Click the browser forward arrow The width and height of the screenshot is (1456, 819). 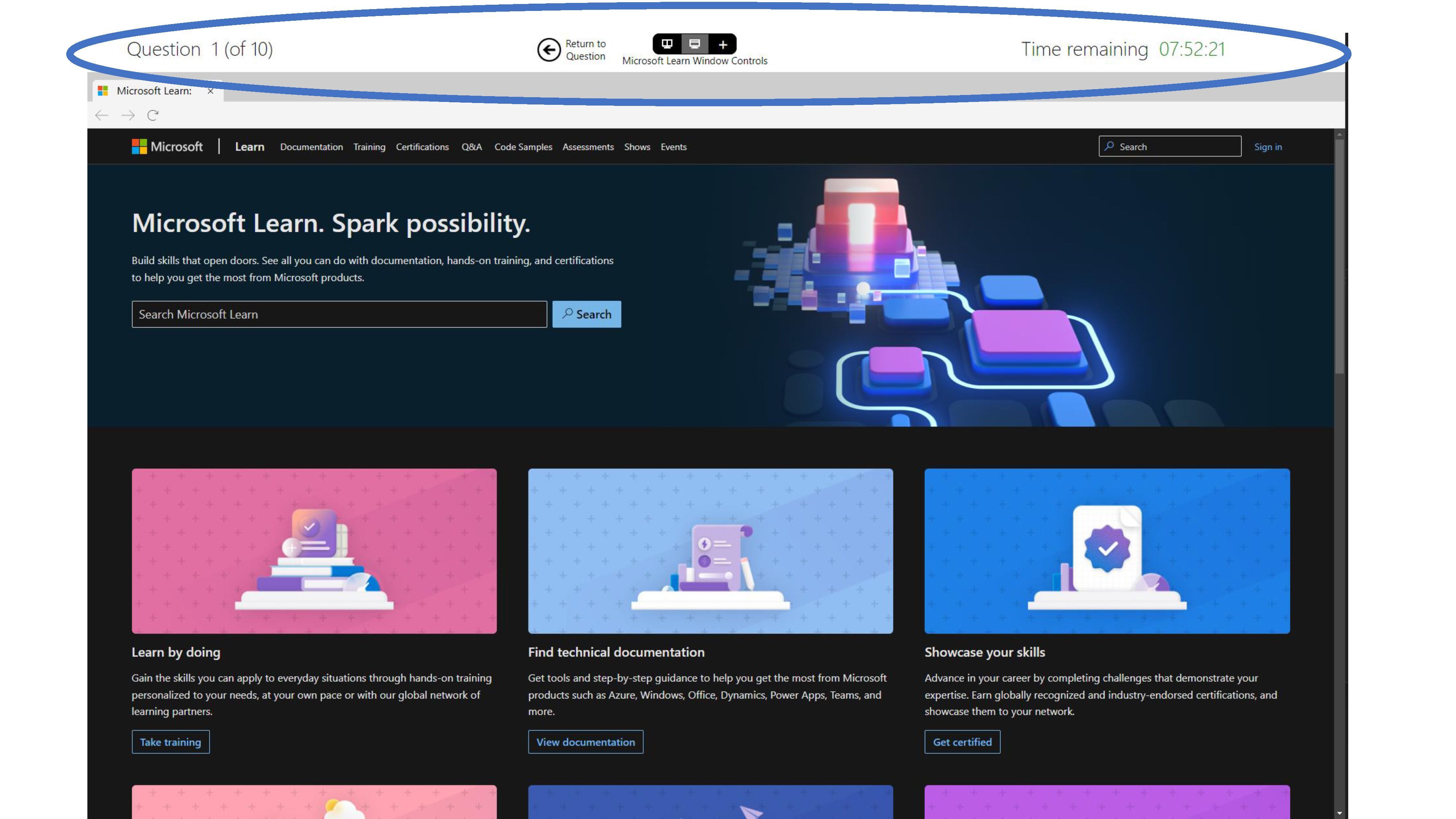(128, 115)
